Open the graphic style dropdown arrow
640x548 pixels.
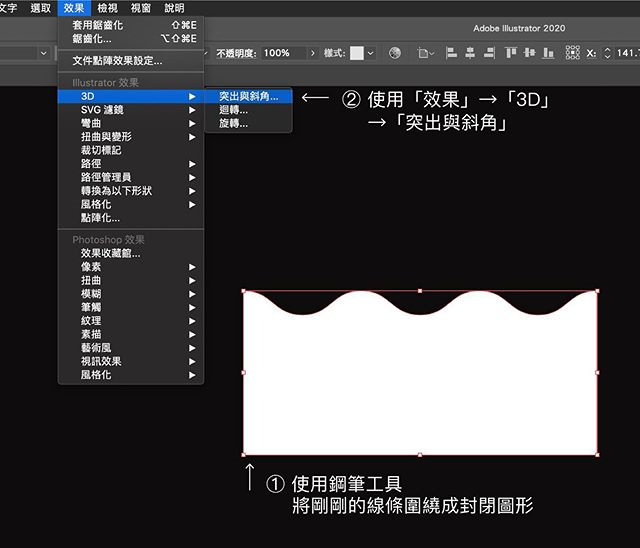click(370, 53)
